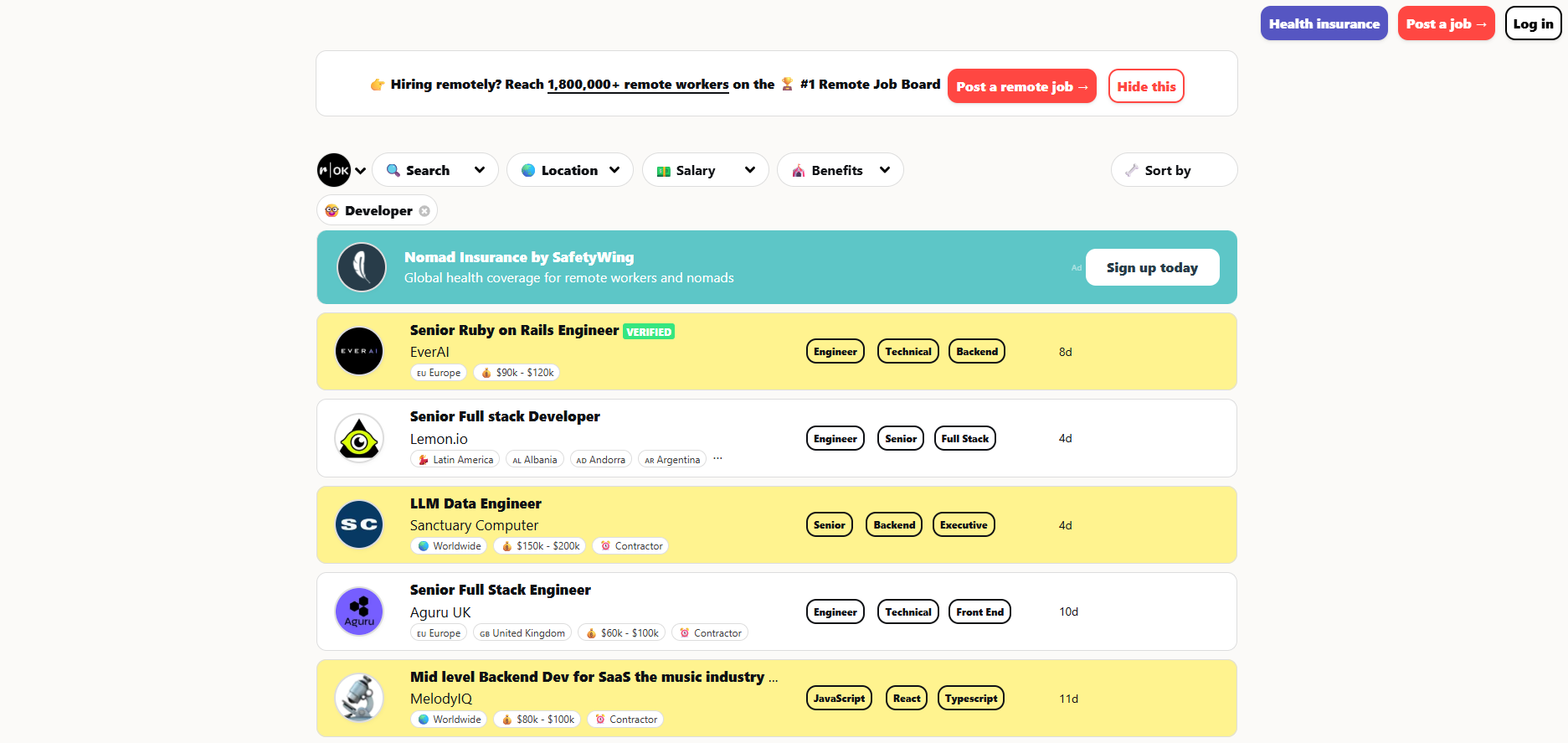This screenshot has height=743, width=1568.
Task: Click the $150k - $200k salary chip
Action: coord(540,546)
